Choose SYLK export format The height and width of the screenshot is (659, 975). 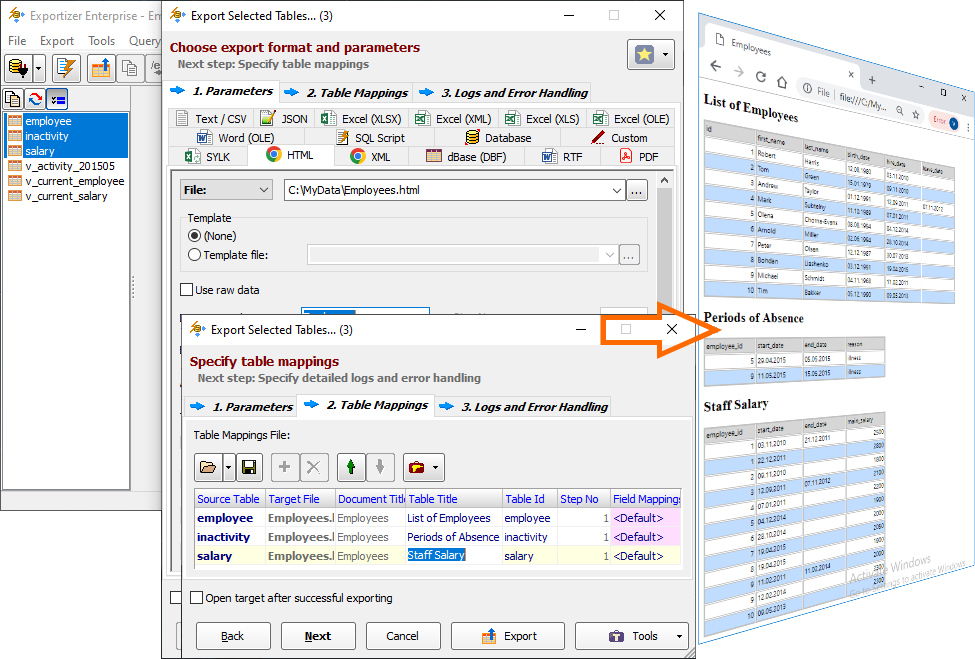(208, 157)
